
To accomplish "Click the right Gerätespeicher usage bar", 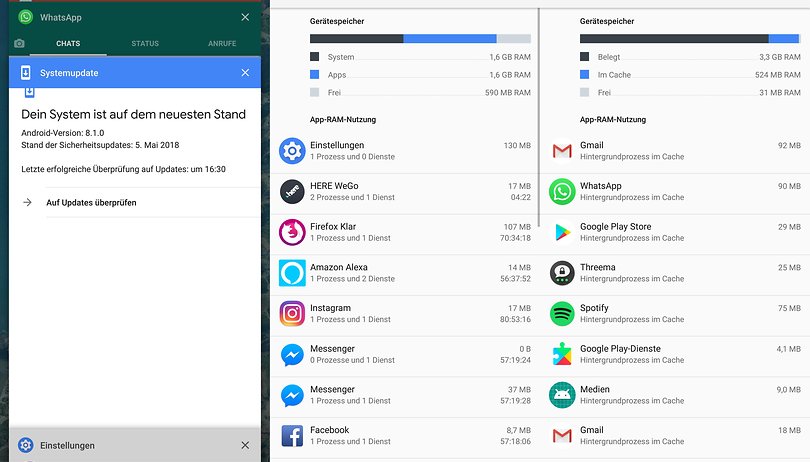I will tap(689, 38).
